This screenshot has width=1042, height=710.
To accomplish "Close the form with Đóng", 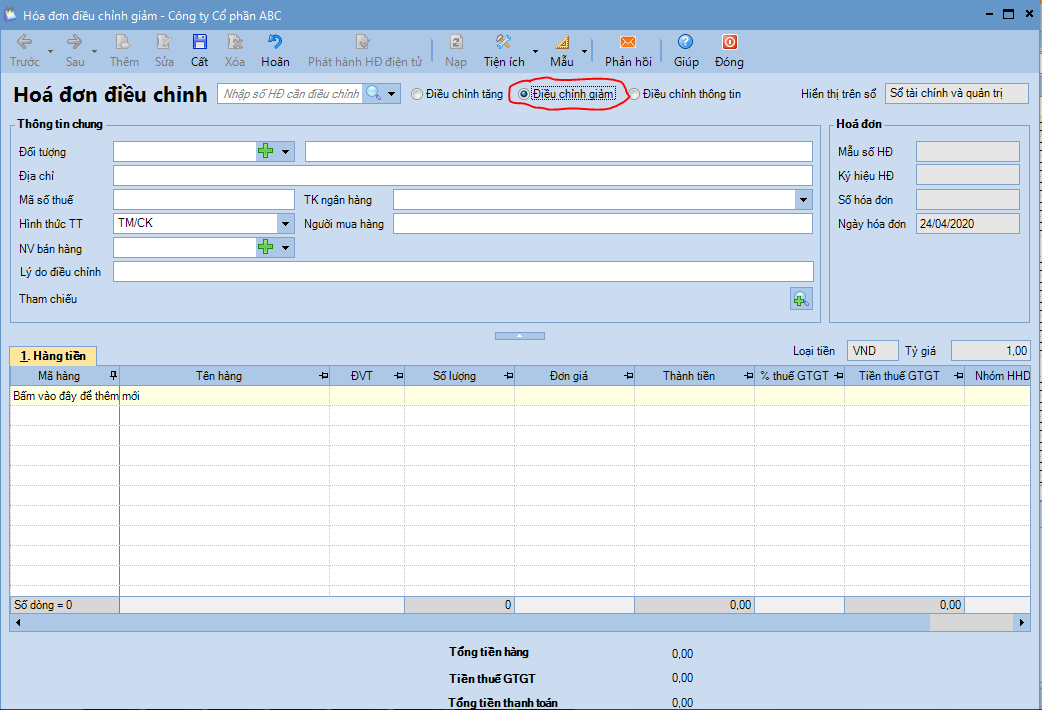I will coord(729,51).
